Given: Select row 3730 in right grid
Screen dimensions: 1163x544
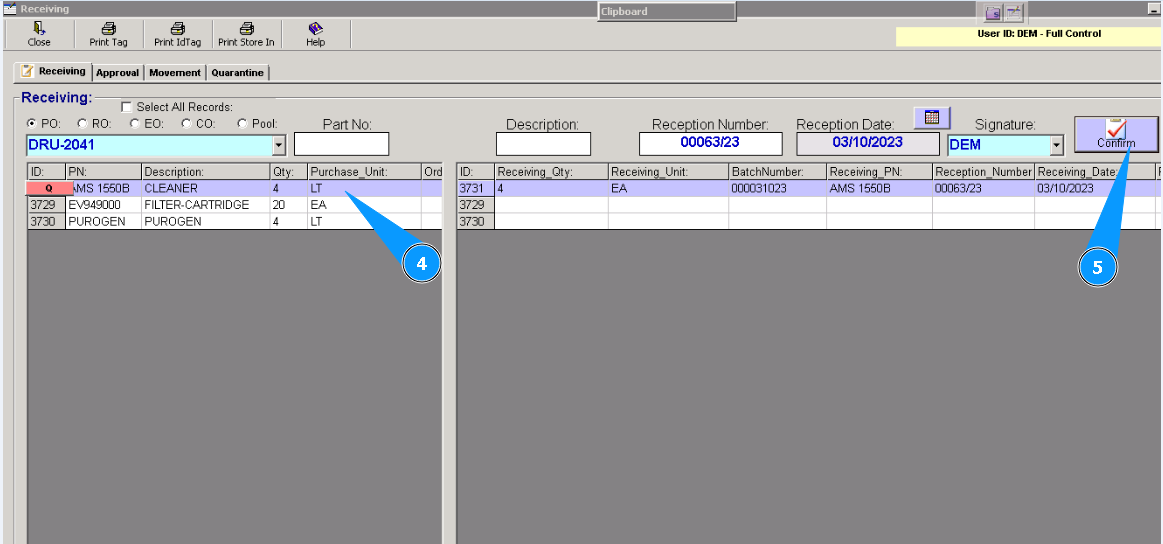Looking at the screenshot, I should click(x=476, y=221).
